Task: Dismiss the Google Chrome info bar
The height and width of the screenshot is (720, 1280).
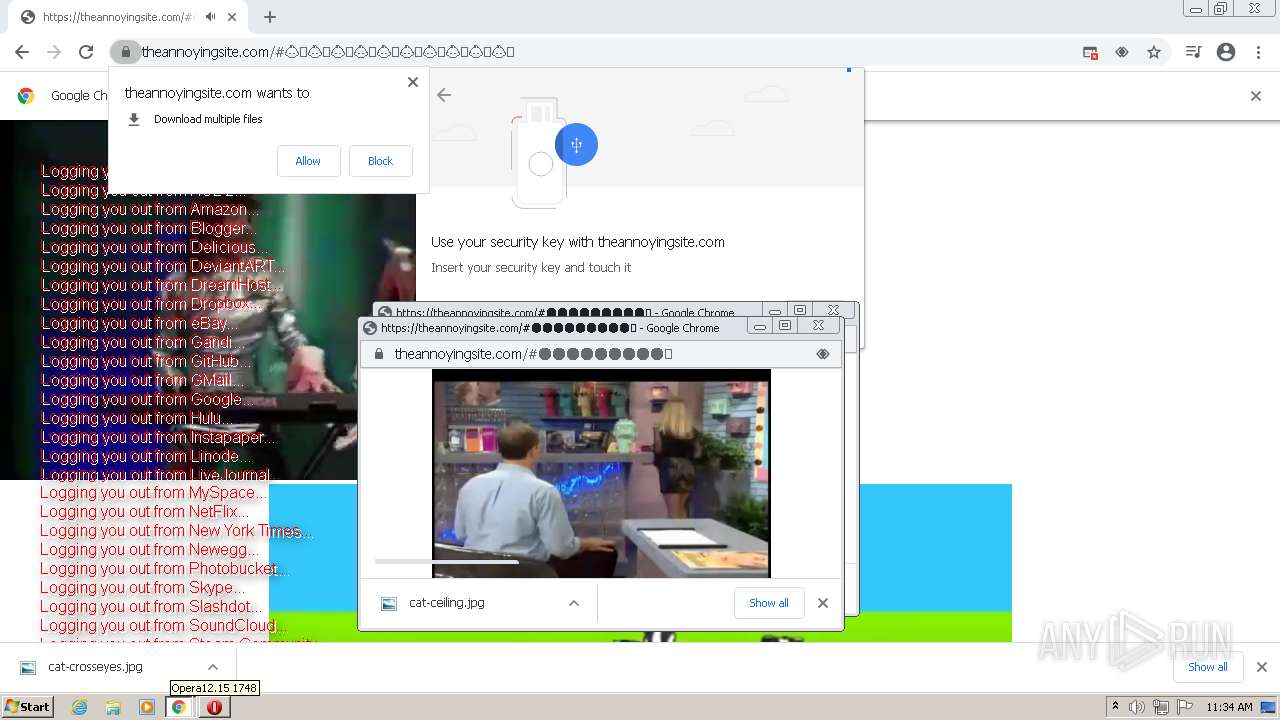Action: coord(1256,96)
